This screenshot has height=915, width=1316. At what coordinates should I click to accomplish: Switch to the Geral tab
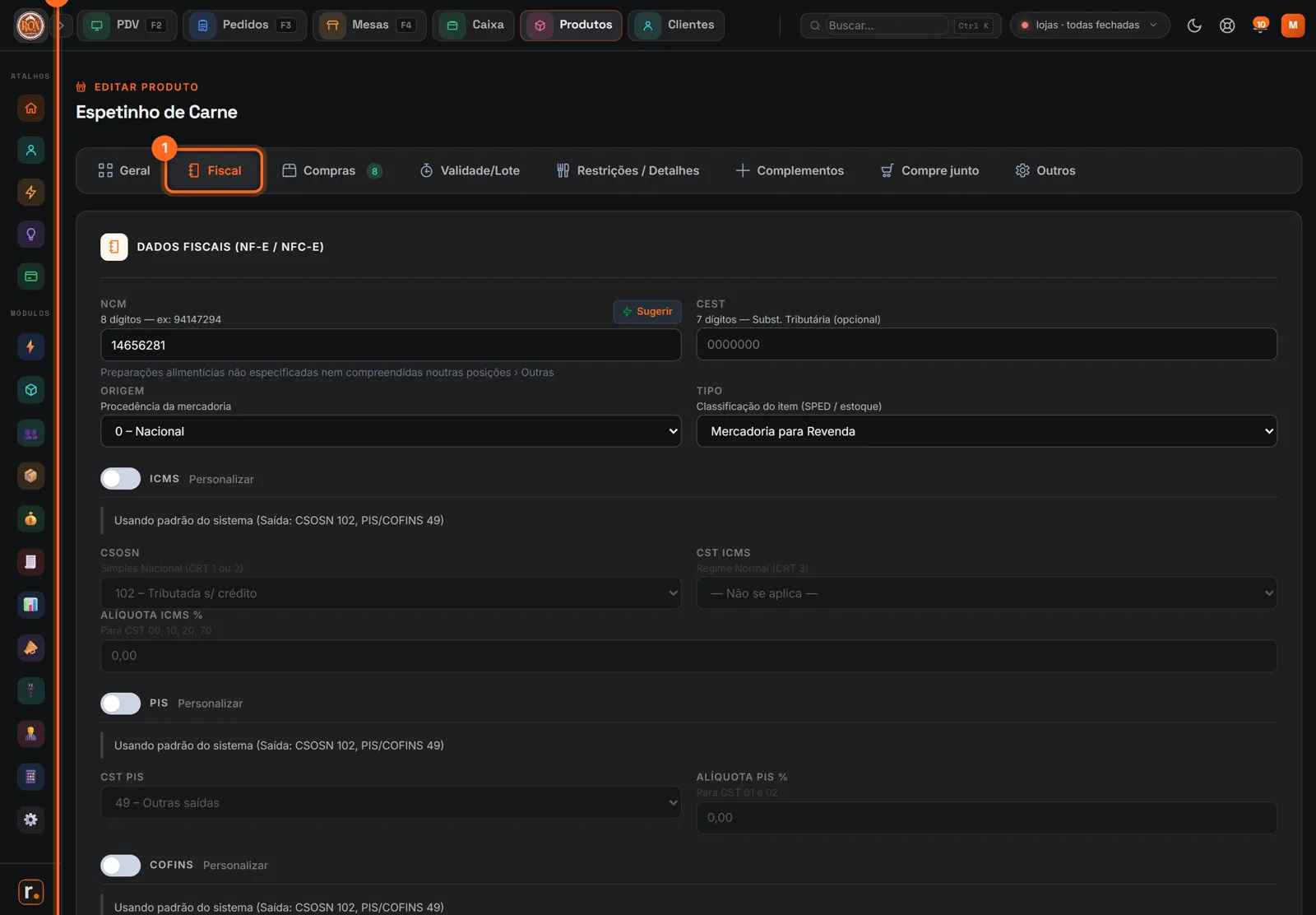tap(124, 170)
